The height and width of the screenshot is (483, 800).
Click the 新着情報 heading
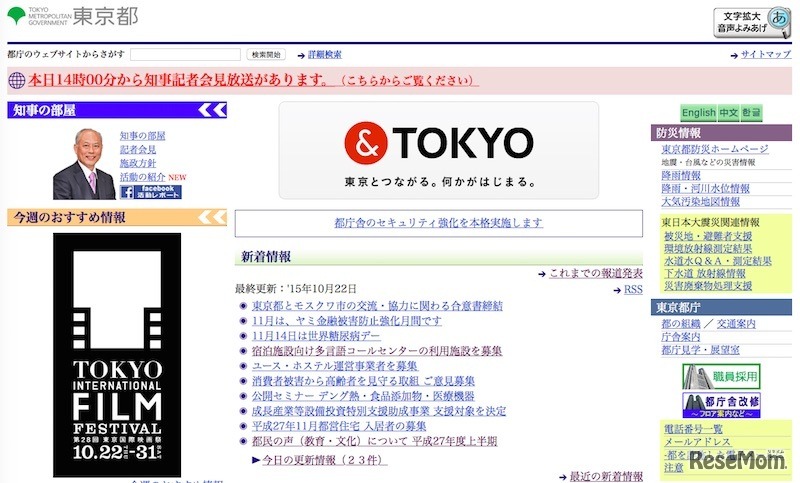pyautogui.click(x=266, y=257)
